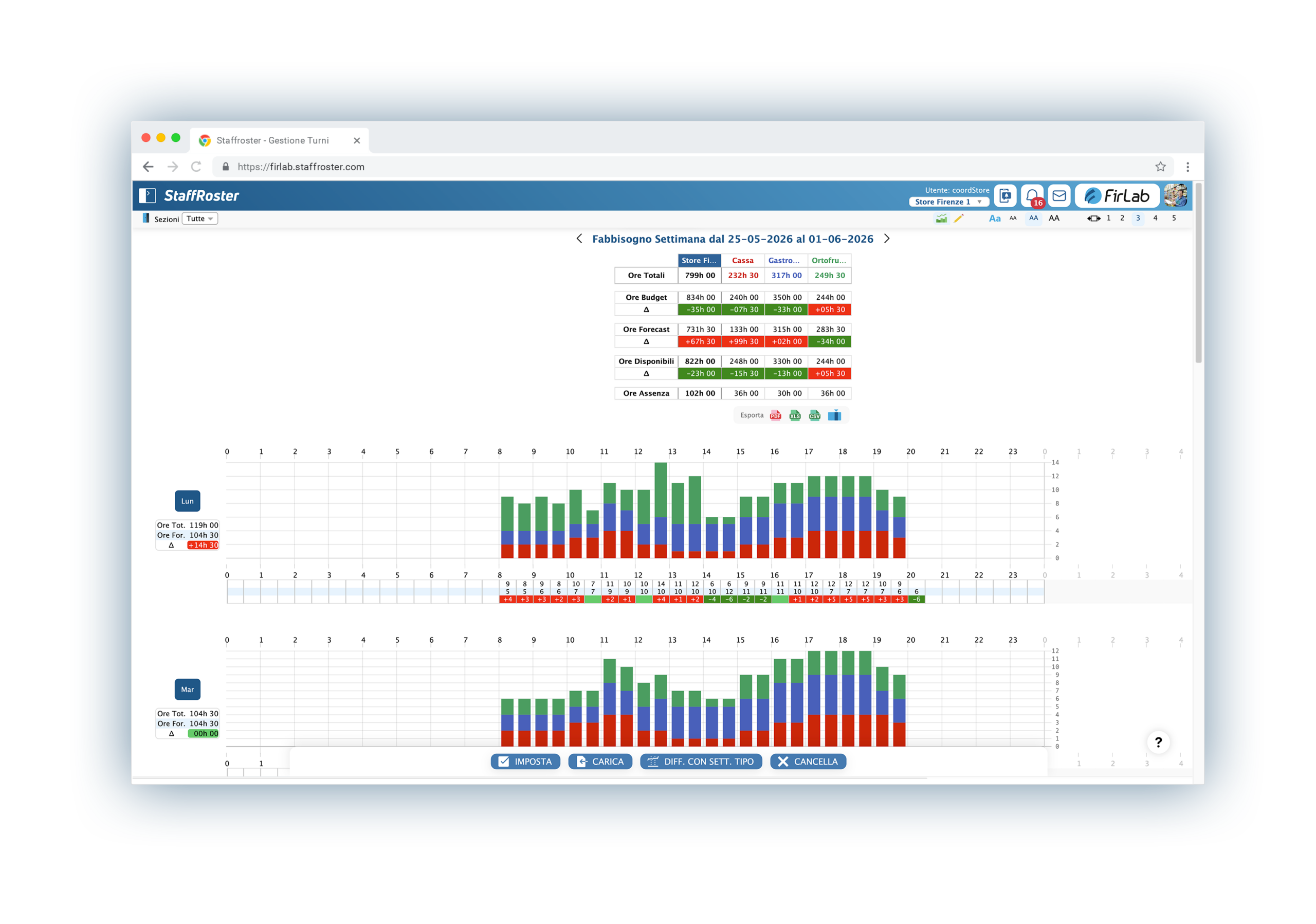The image size is (1316, 924).
Task: Open the mobile notifications device icon
Action: pos(1006,195)
